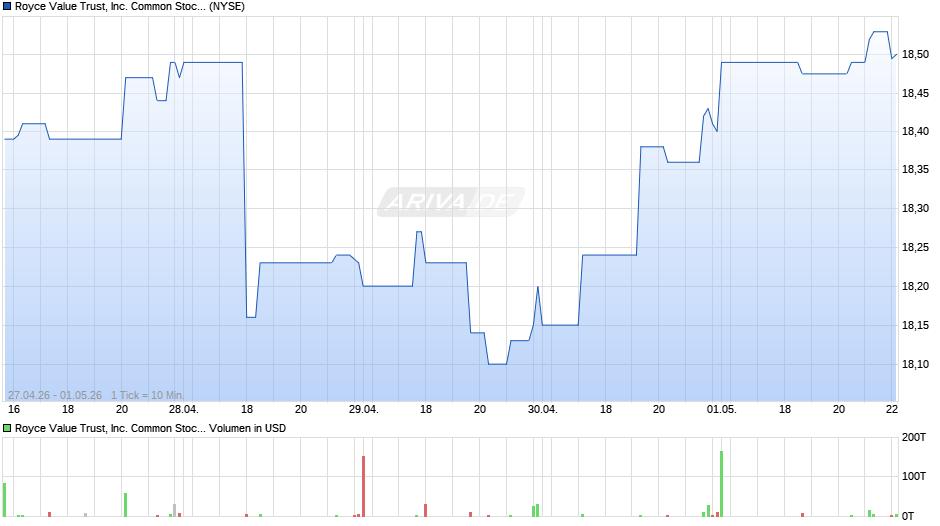The image size is (940, 526).
Task: Click the 28.04. date label on time axis
Action: click(x=183, y=409)
